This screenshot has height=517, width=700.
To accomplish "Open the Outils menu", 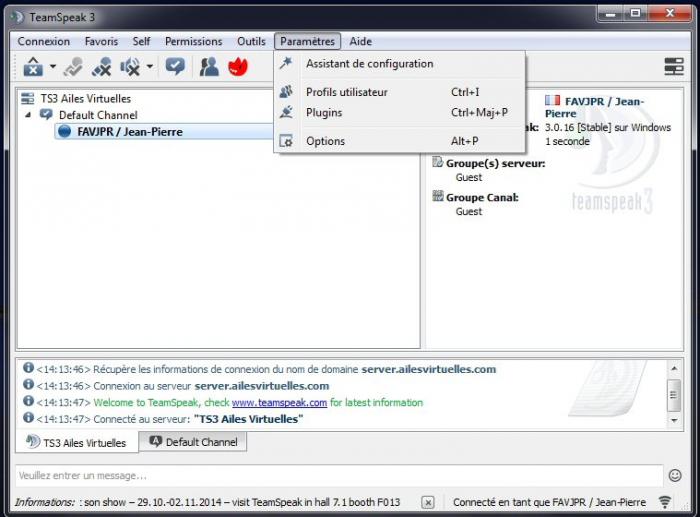I will coord(251,42).
